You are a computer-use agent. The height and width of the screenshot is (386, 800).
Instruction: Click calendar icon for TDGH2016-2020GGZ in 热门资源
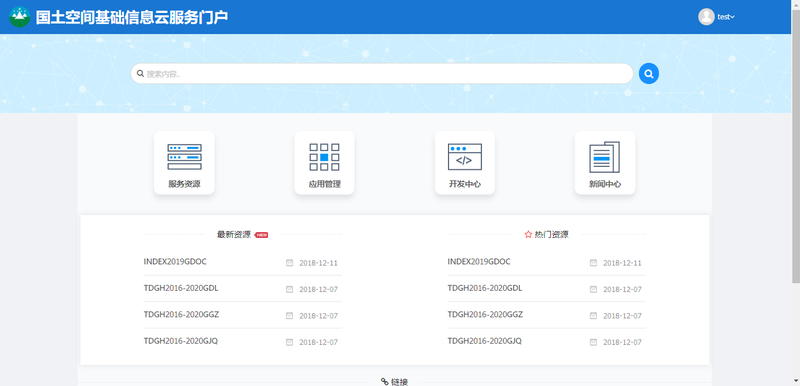coord(593,316)
